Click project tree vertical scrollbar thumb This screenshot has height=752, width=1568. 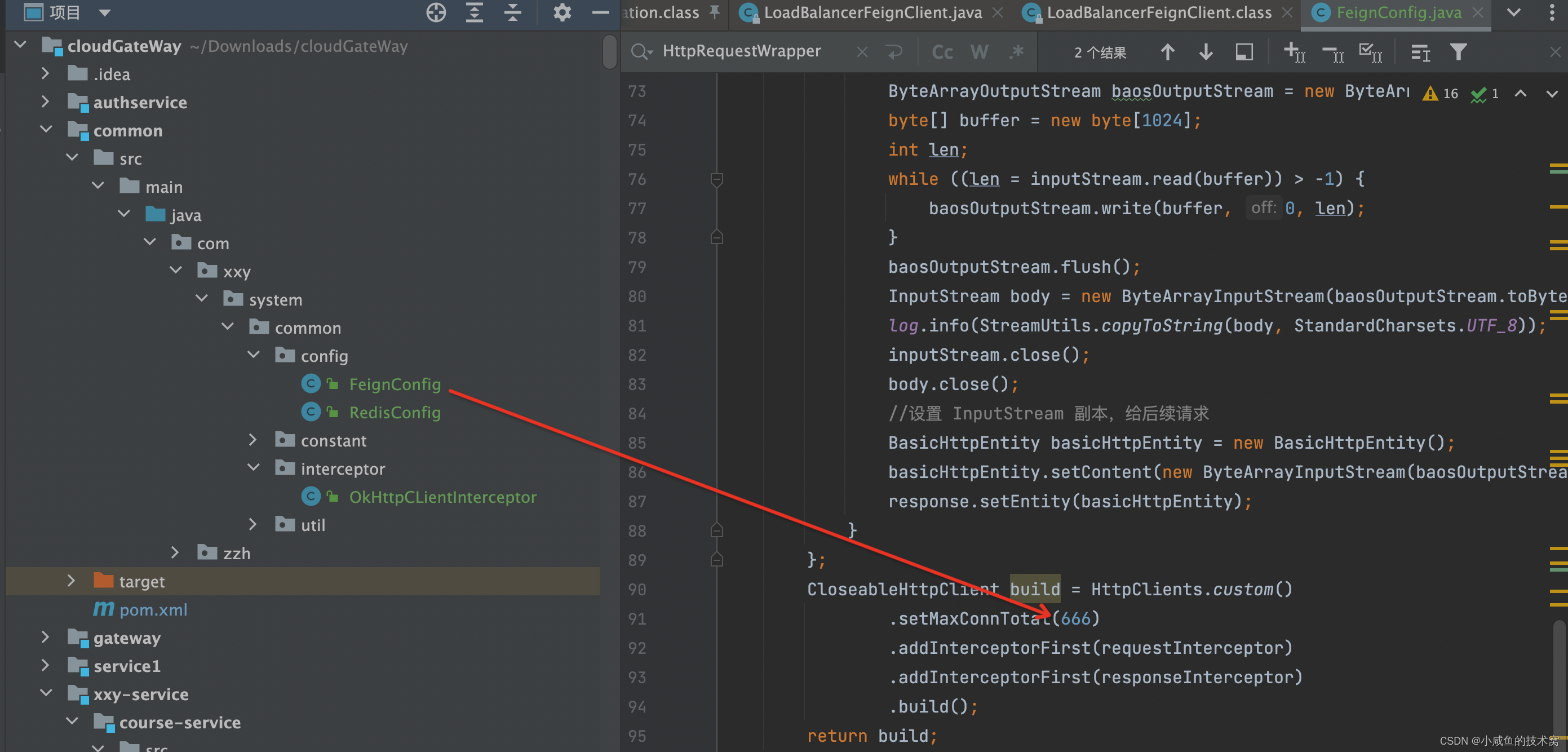(x=609, y=52)
